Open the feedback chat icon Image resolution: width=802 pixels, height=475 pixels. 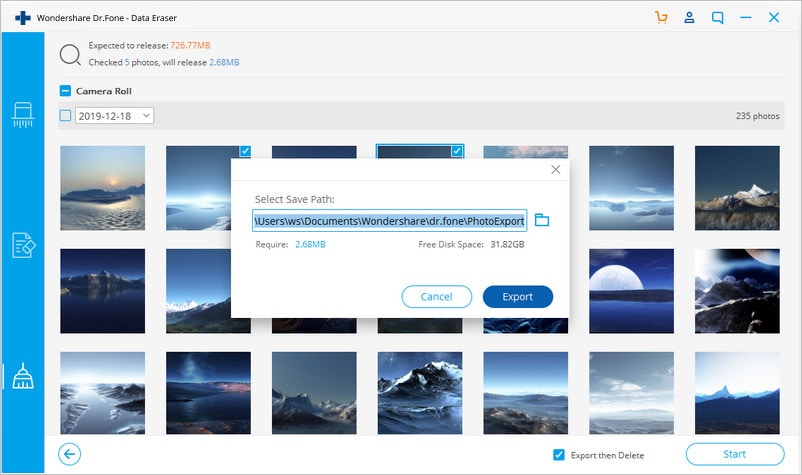click(718, 18)
